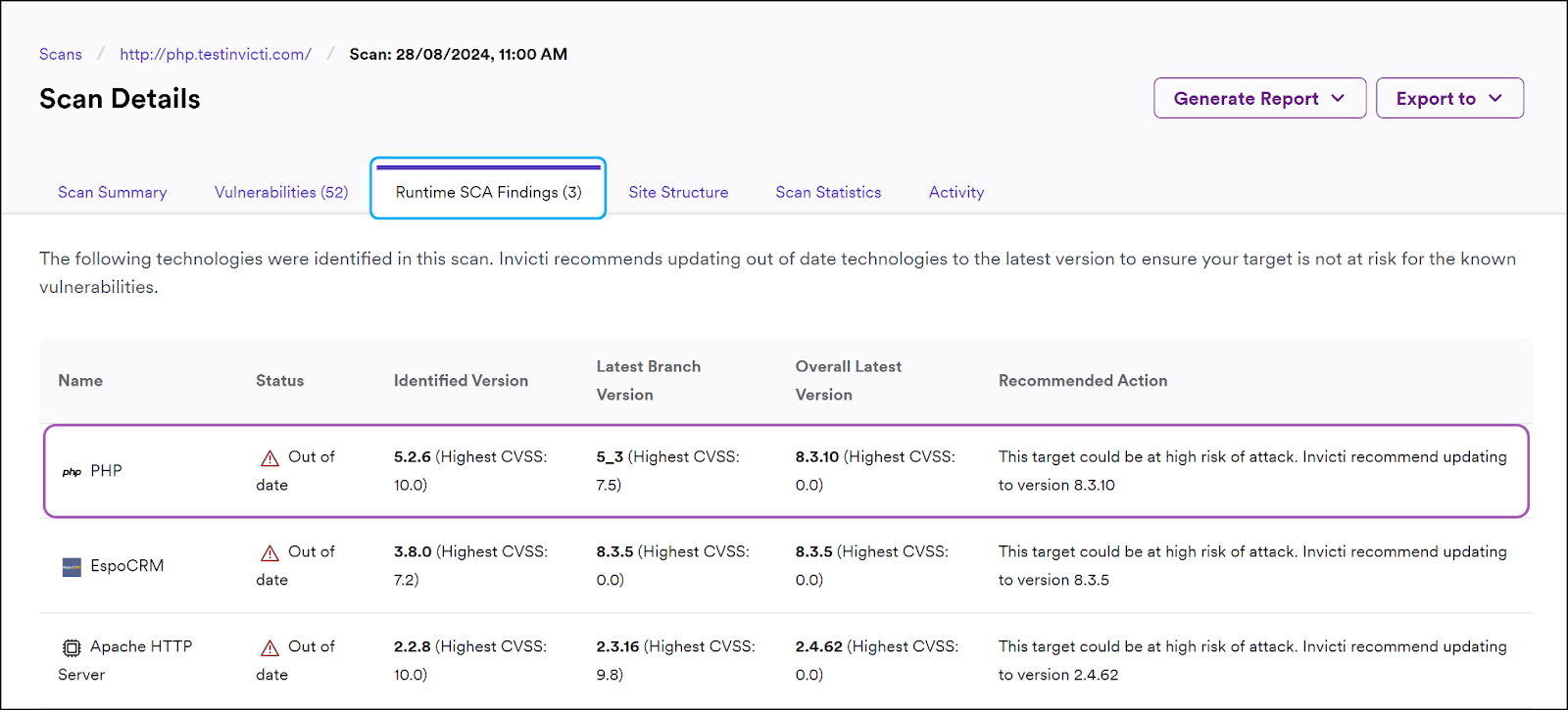
Task: Click the Status column header
Action: 279,380
